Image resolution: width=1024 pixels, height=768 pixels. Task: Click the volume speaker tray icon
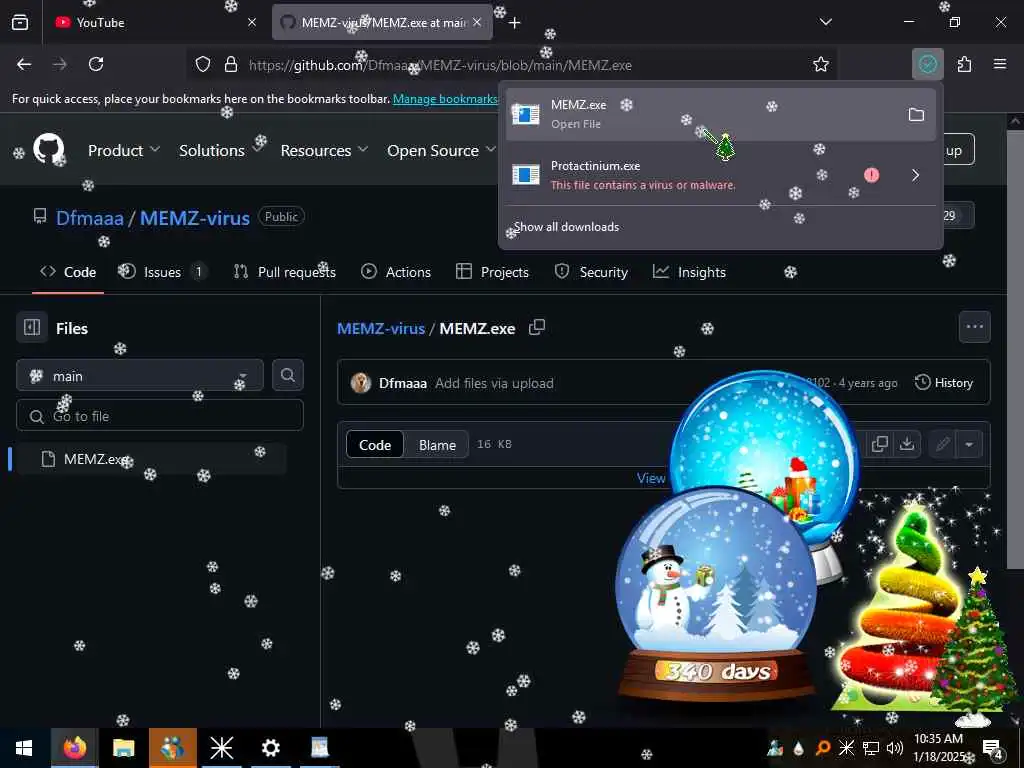895,748
